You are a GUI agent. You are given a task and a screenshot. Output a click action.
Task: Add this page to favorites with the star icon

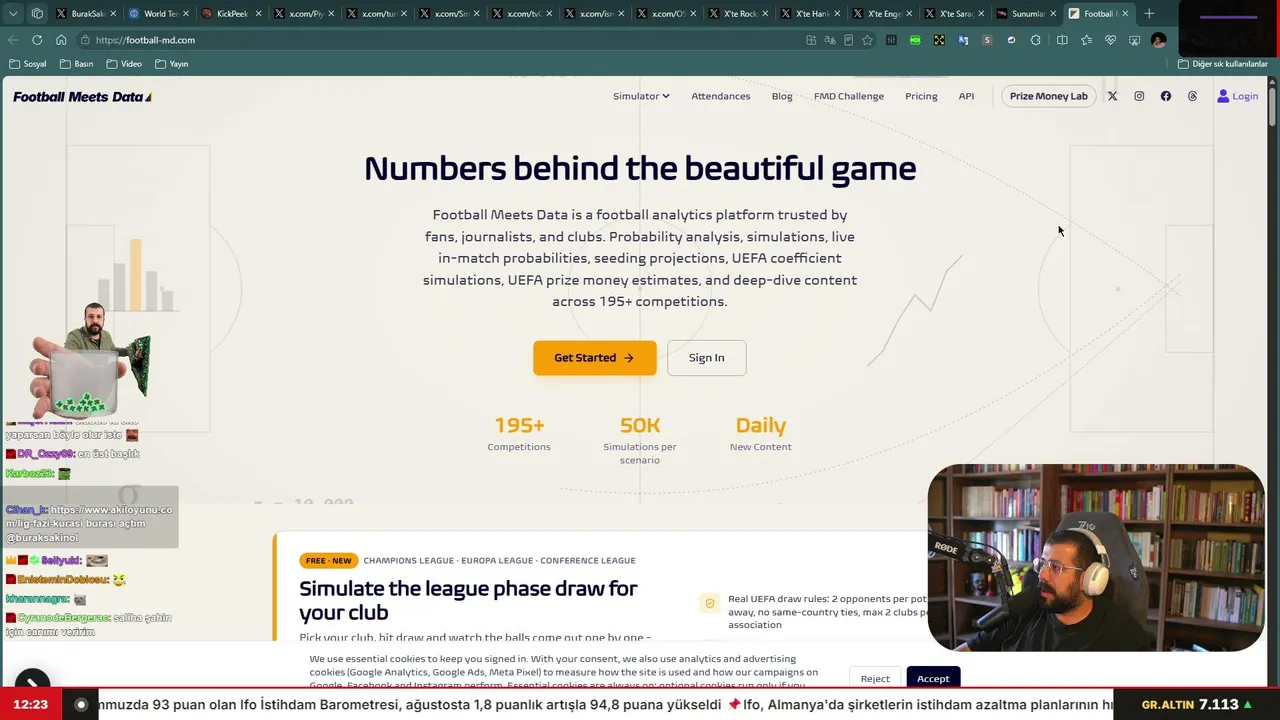click(867, 40)
